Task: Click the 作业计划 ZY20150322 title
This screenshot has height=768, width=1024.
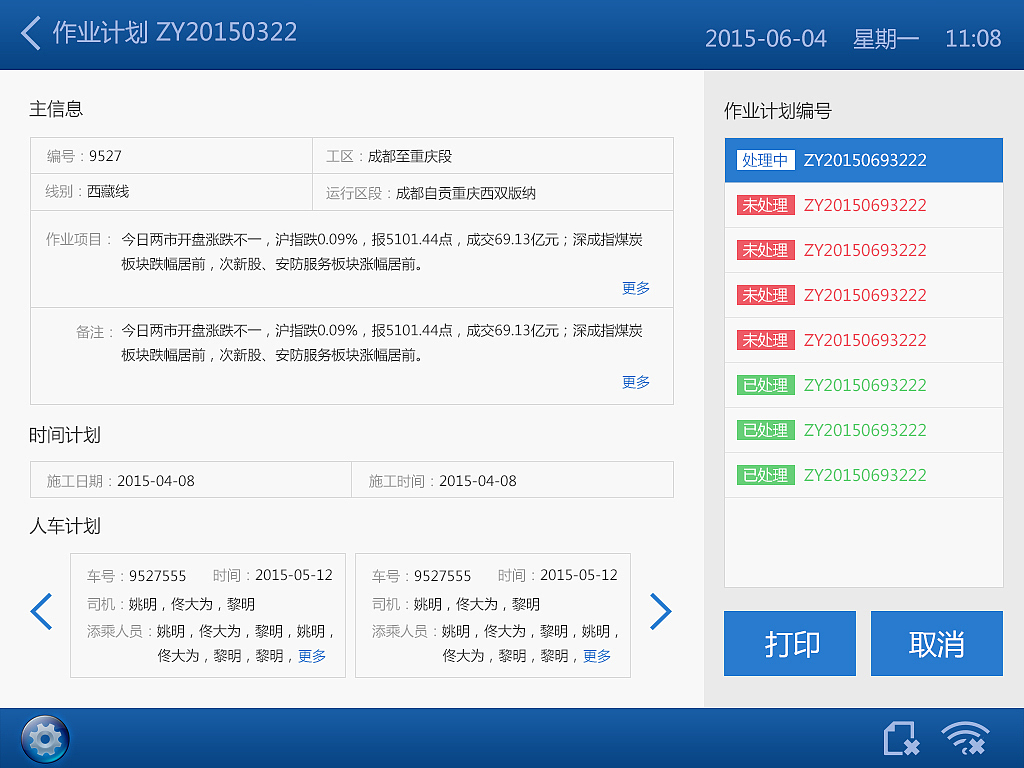Action: point(174,32)
